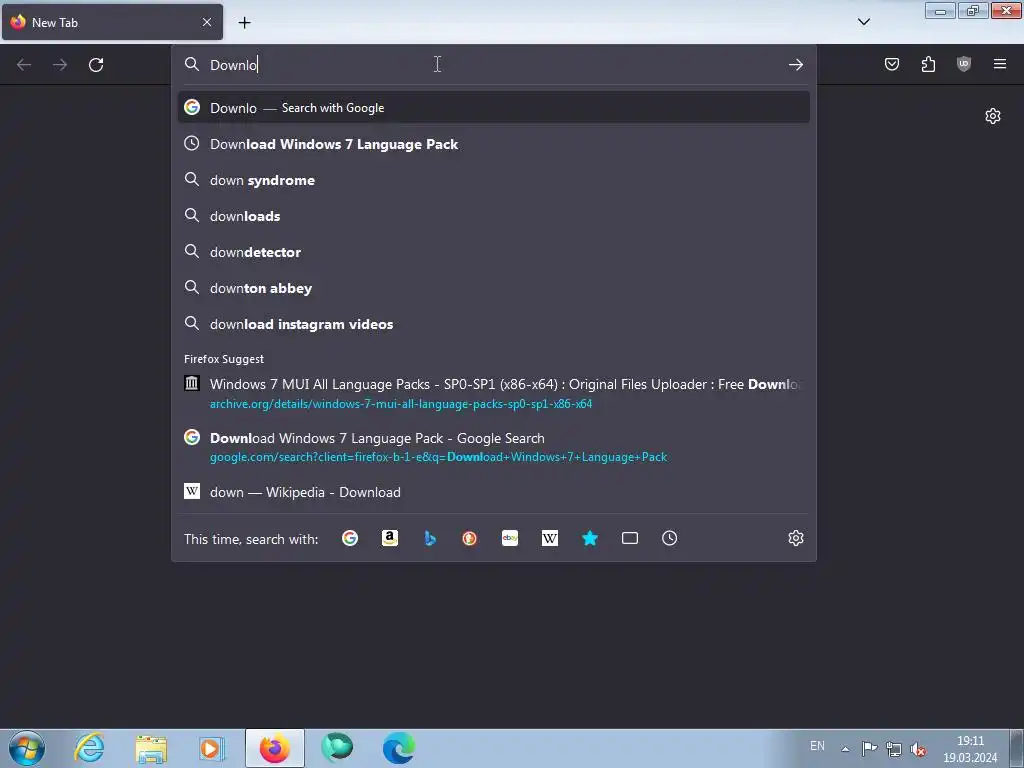1024x768 pixels.
Task: Search history with the clock icon
Action: (x=669, y=538)
